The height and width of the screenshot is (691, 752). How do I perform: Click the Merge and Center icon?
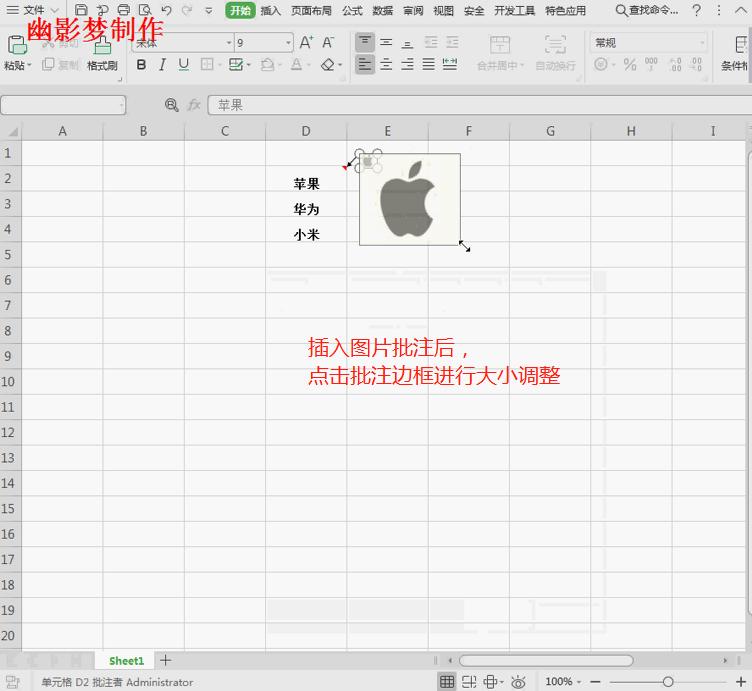point(500,45)
